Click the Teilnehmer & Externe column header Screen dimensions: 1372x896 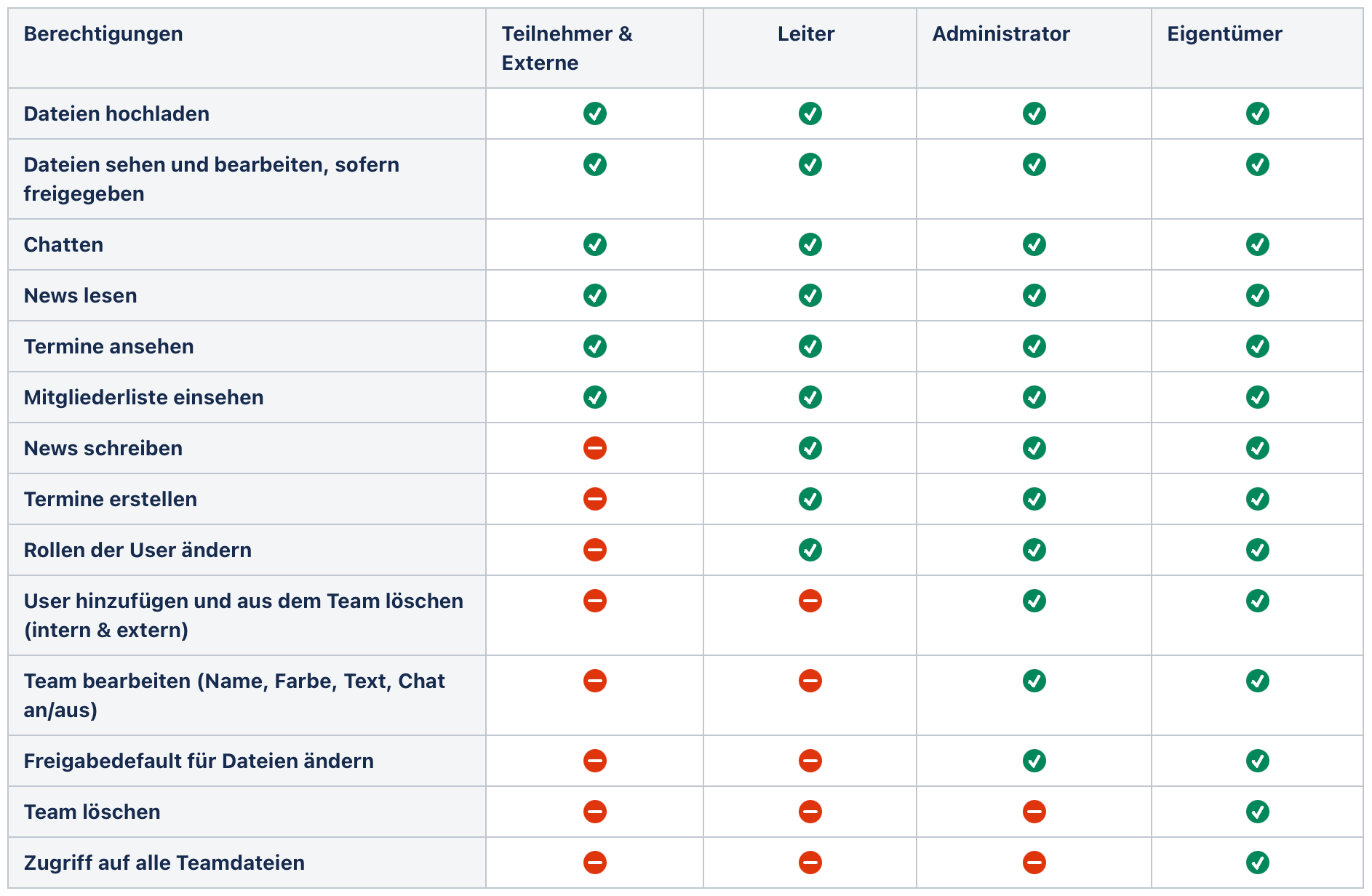pos(567,48)
